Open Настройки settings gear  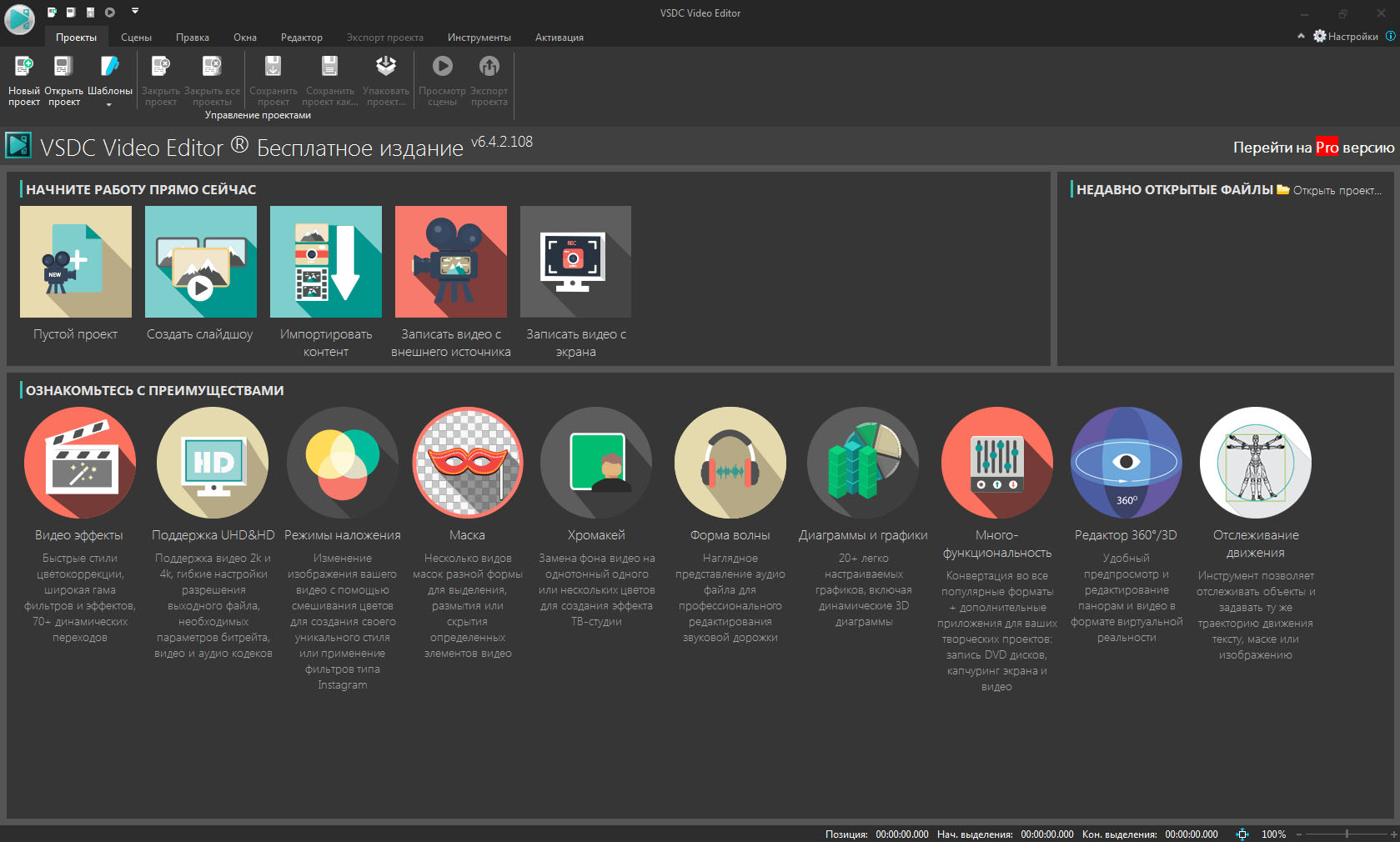point(1346,37)
